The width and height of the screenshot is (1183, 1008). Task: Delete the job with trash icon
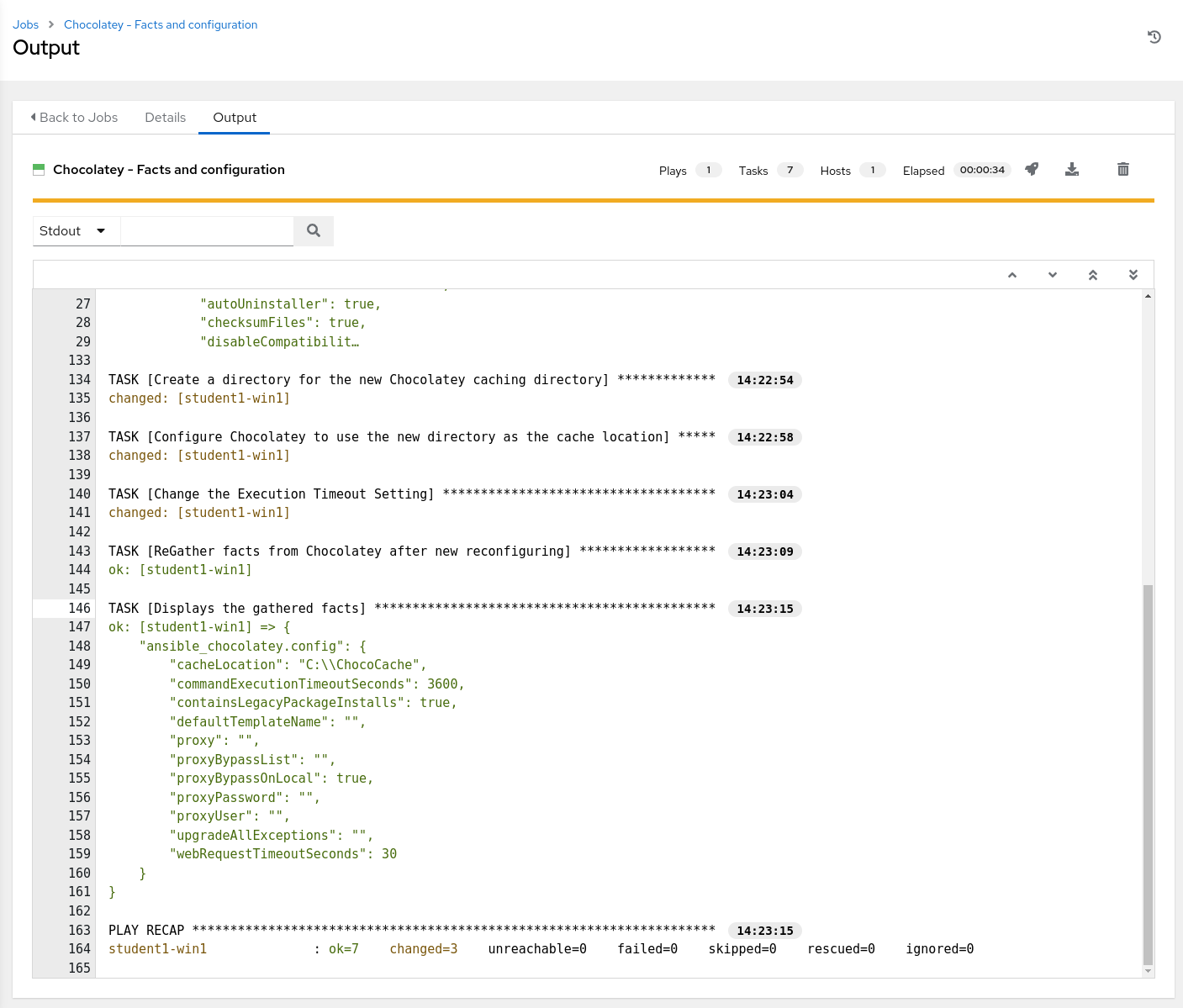click(x=1123, y=169)
